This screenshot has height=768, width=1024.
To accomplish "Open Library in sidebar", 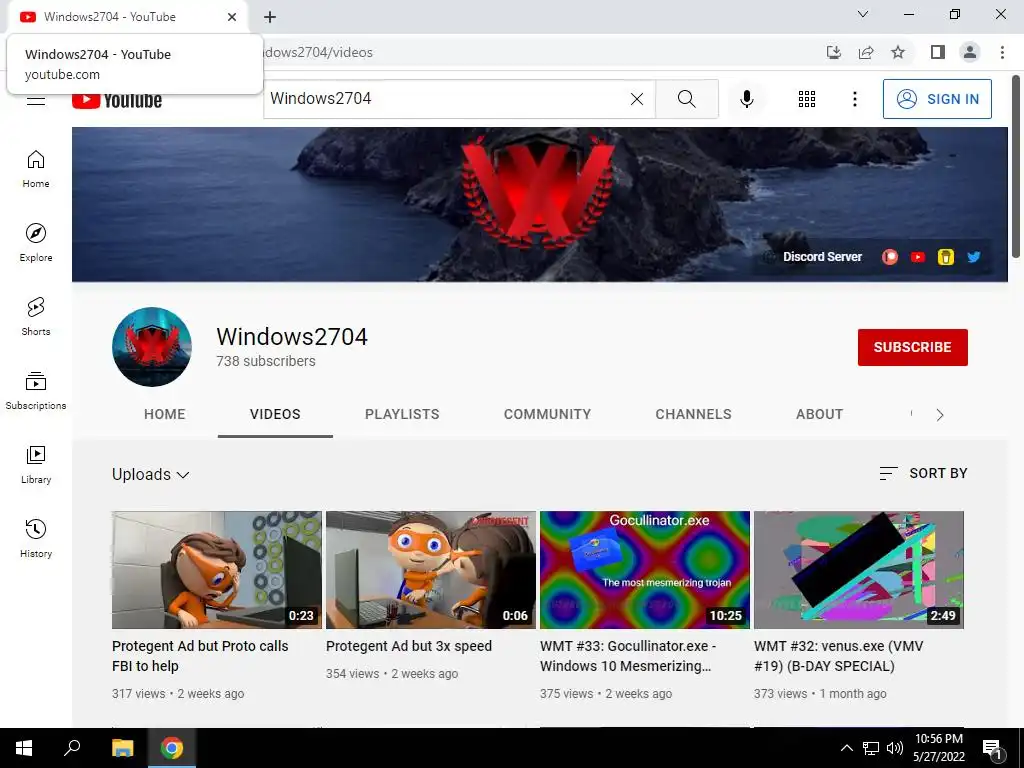I will [x=36, y=464].
